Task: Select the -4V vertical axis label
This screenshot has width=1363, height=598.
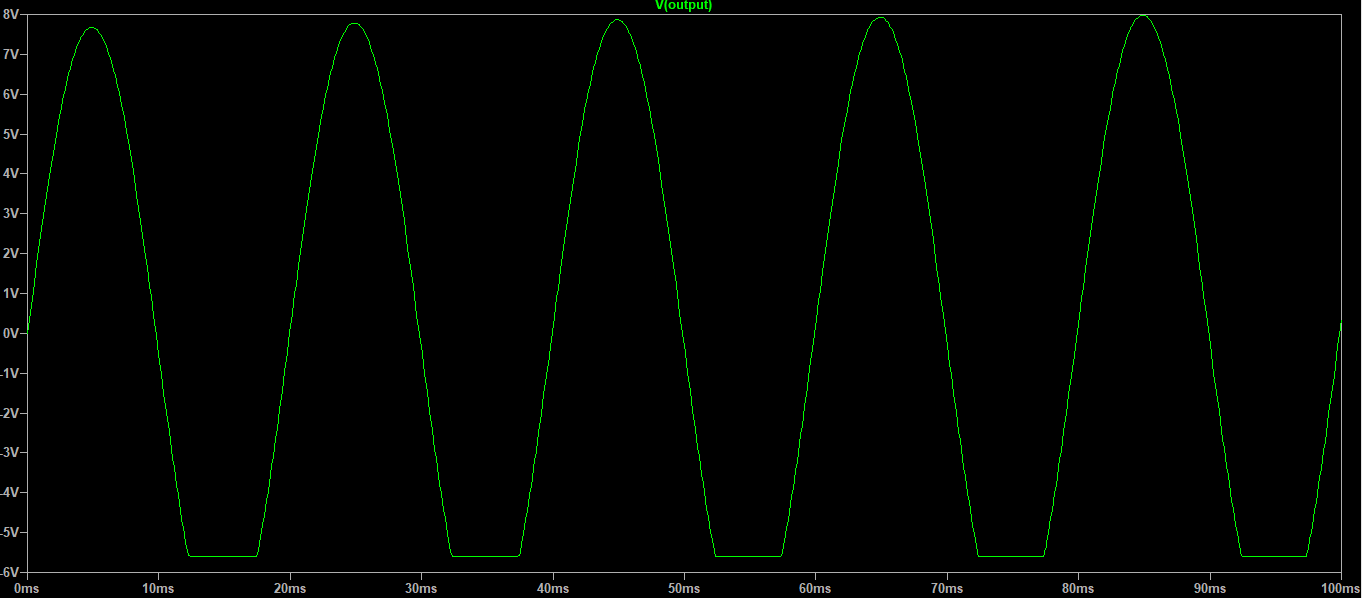Action: [x=10, y=493]
